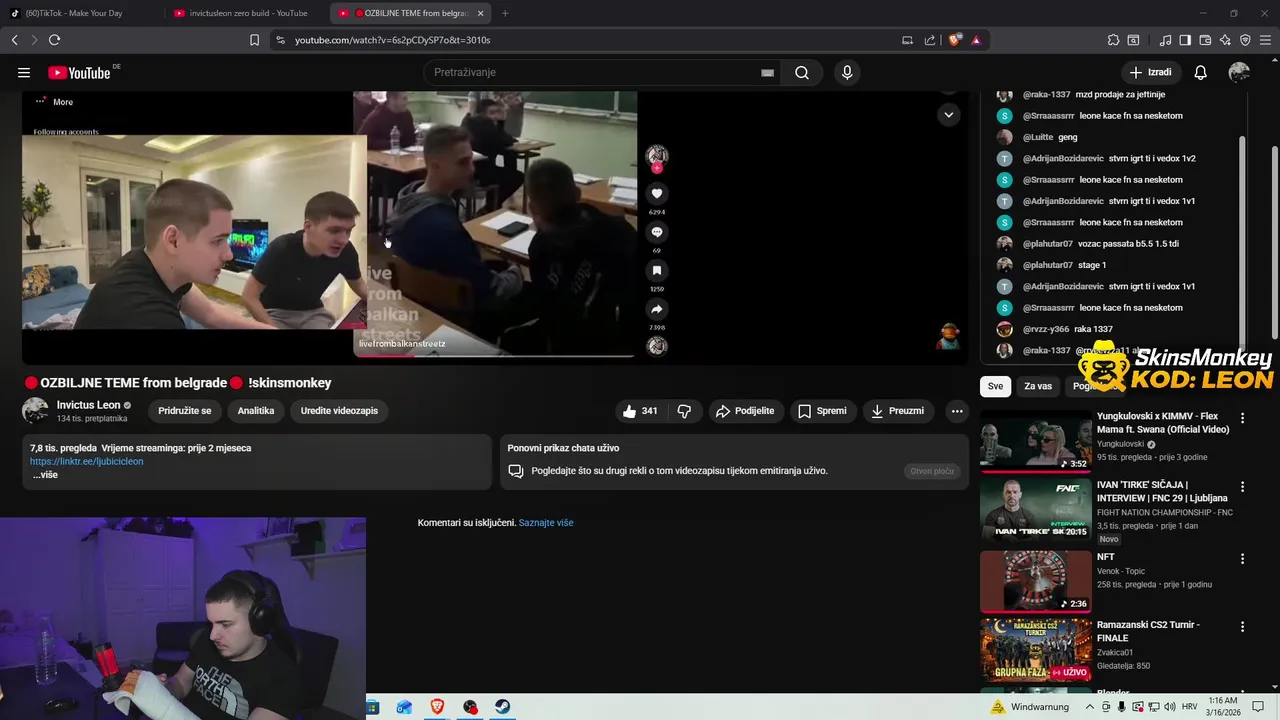Screen dimensions: 1280x720
Task: Open the Invictus Leon channel name
Action: click(x=89, y=405)
